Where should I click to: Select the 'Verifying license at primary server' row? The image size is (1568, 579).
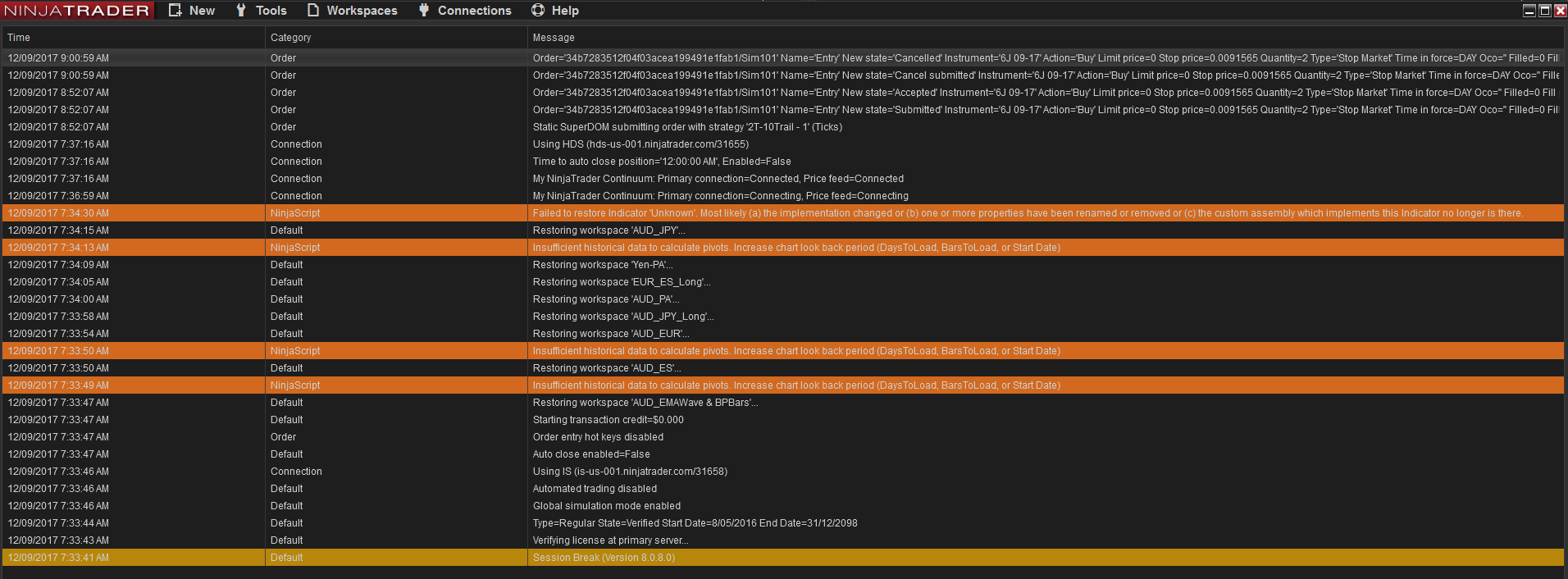(610, 540)
